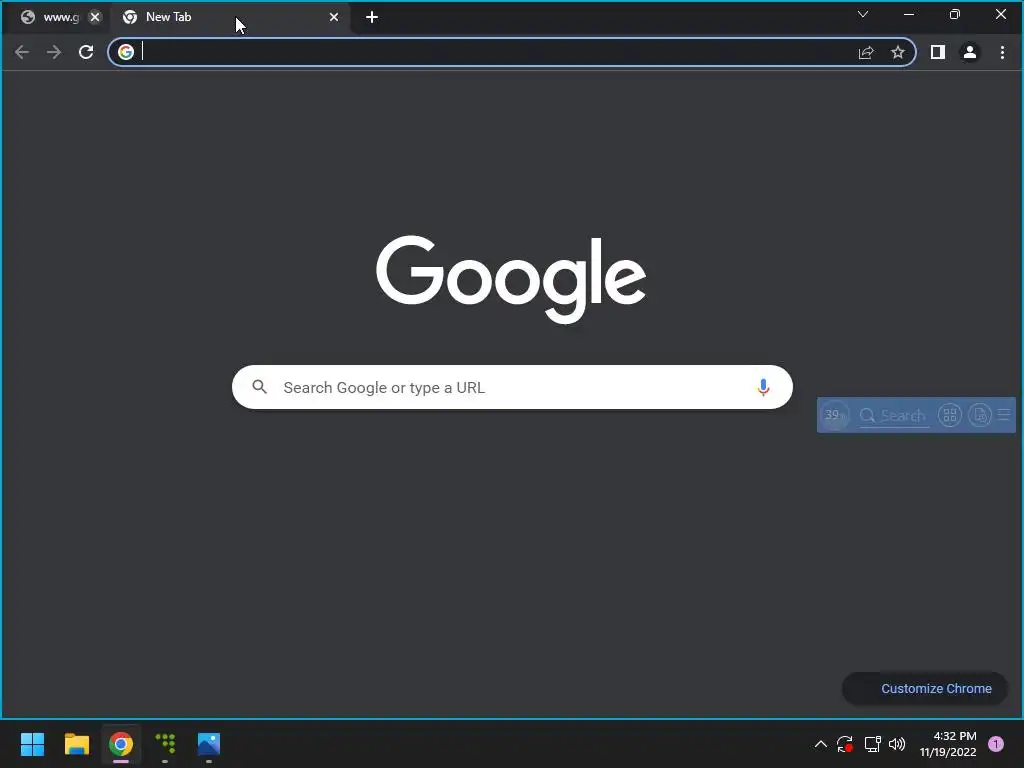This screenshot has width=1024, height=768.
Task: Open a new tab with the plus button
Action: [x=372, y=17]
